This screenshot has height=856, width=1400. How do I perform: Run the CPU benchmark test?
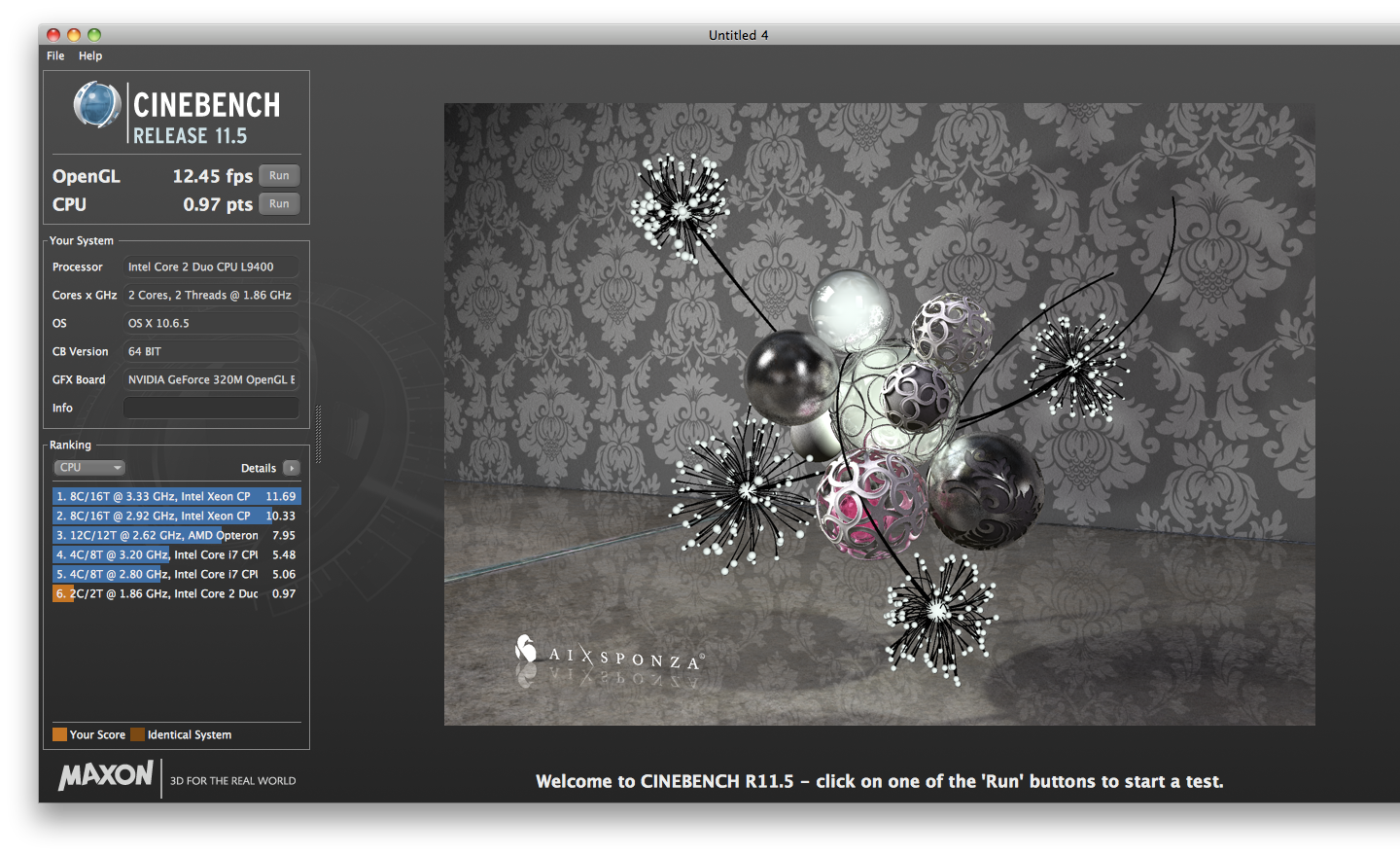click(279, 203)
